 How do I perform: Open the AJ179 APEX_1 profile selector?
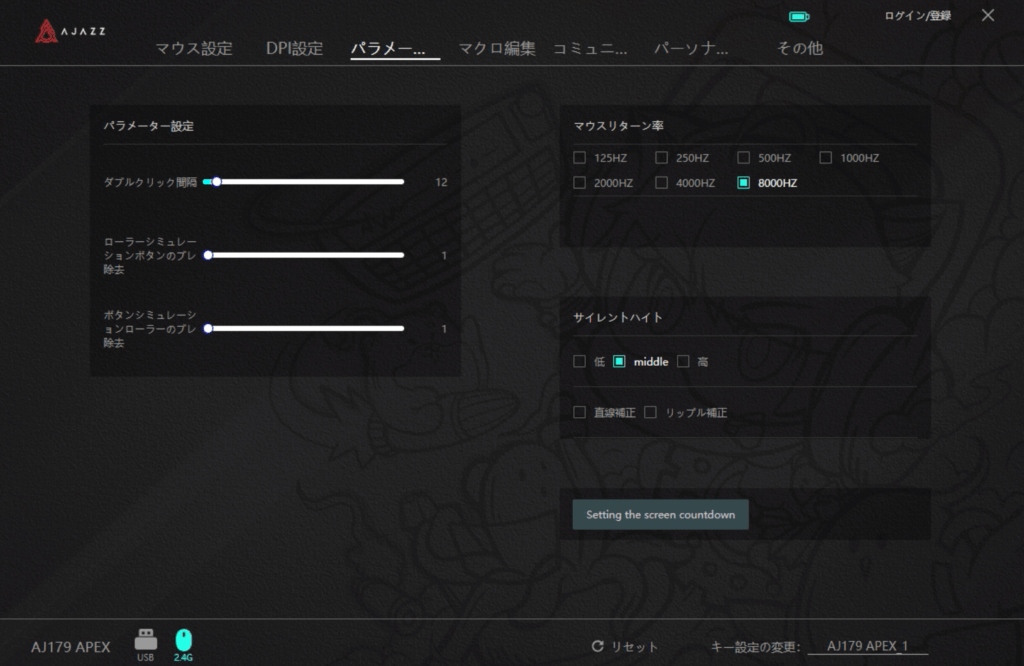coord(867,647)
